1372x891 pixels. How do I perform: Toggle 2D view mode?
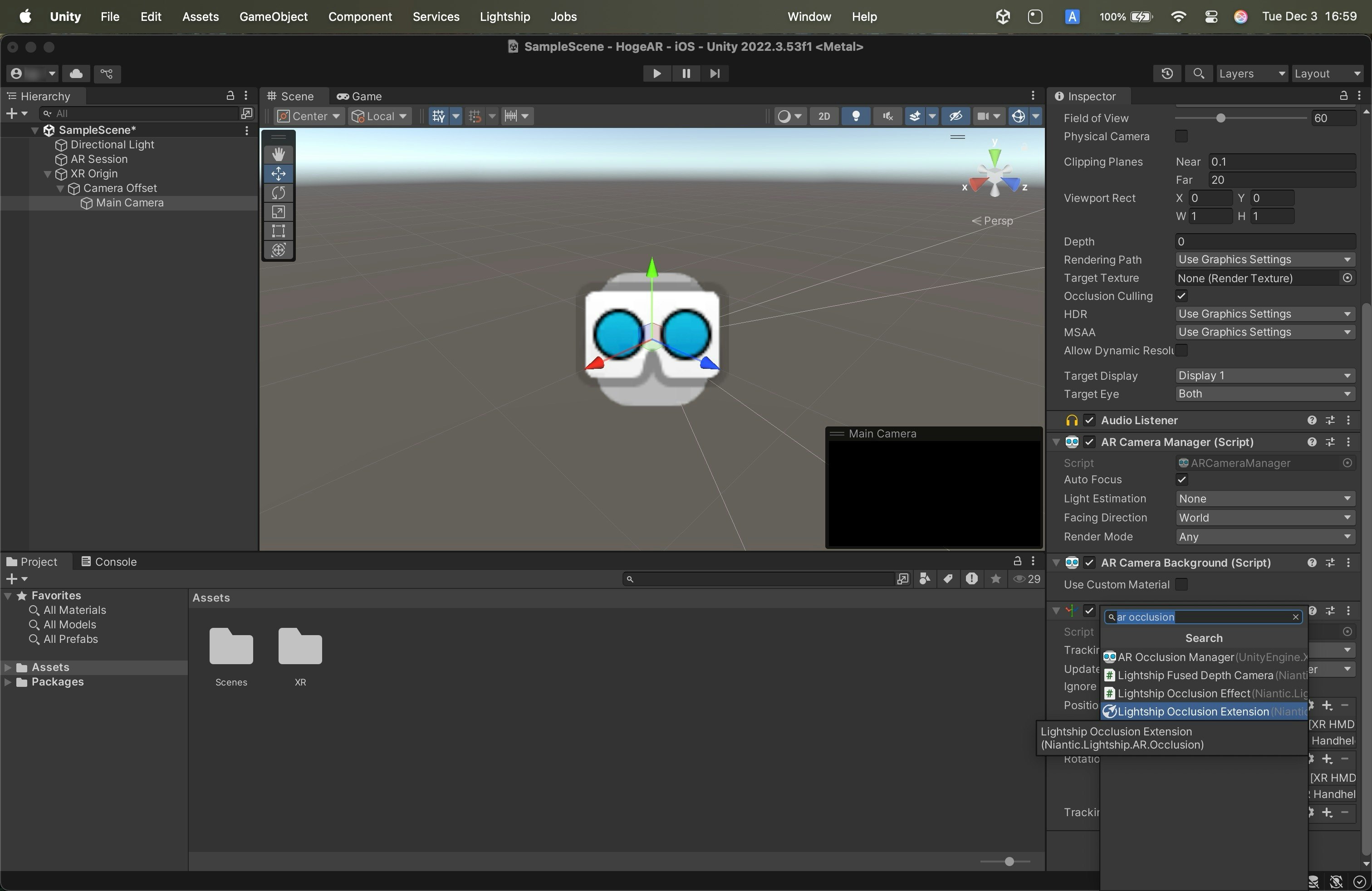(824, 117)
